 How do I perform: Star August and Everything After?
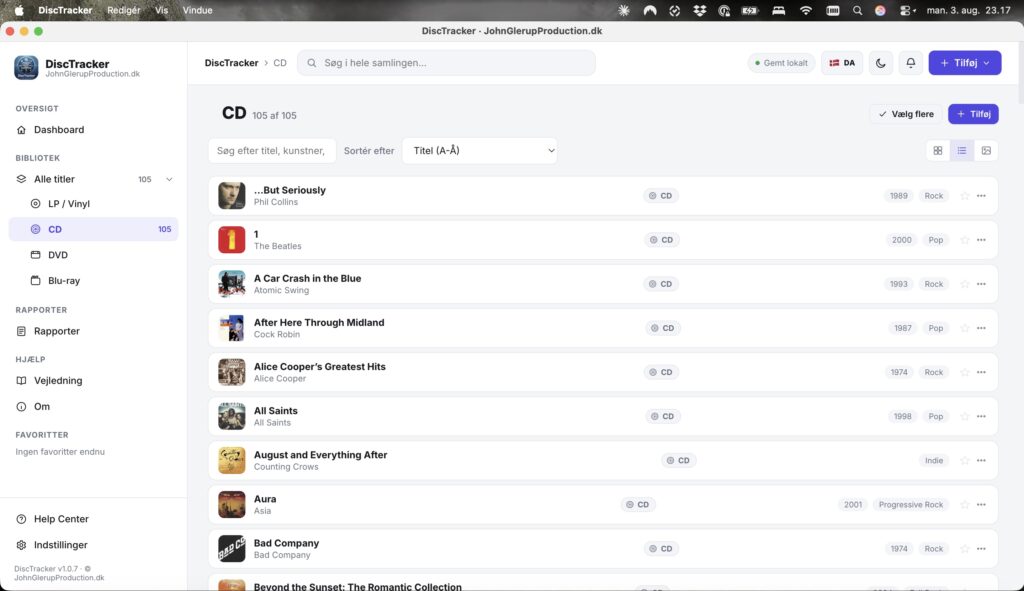pyautogui.click(x=965, y=460)
